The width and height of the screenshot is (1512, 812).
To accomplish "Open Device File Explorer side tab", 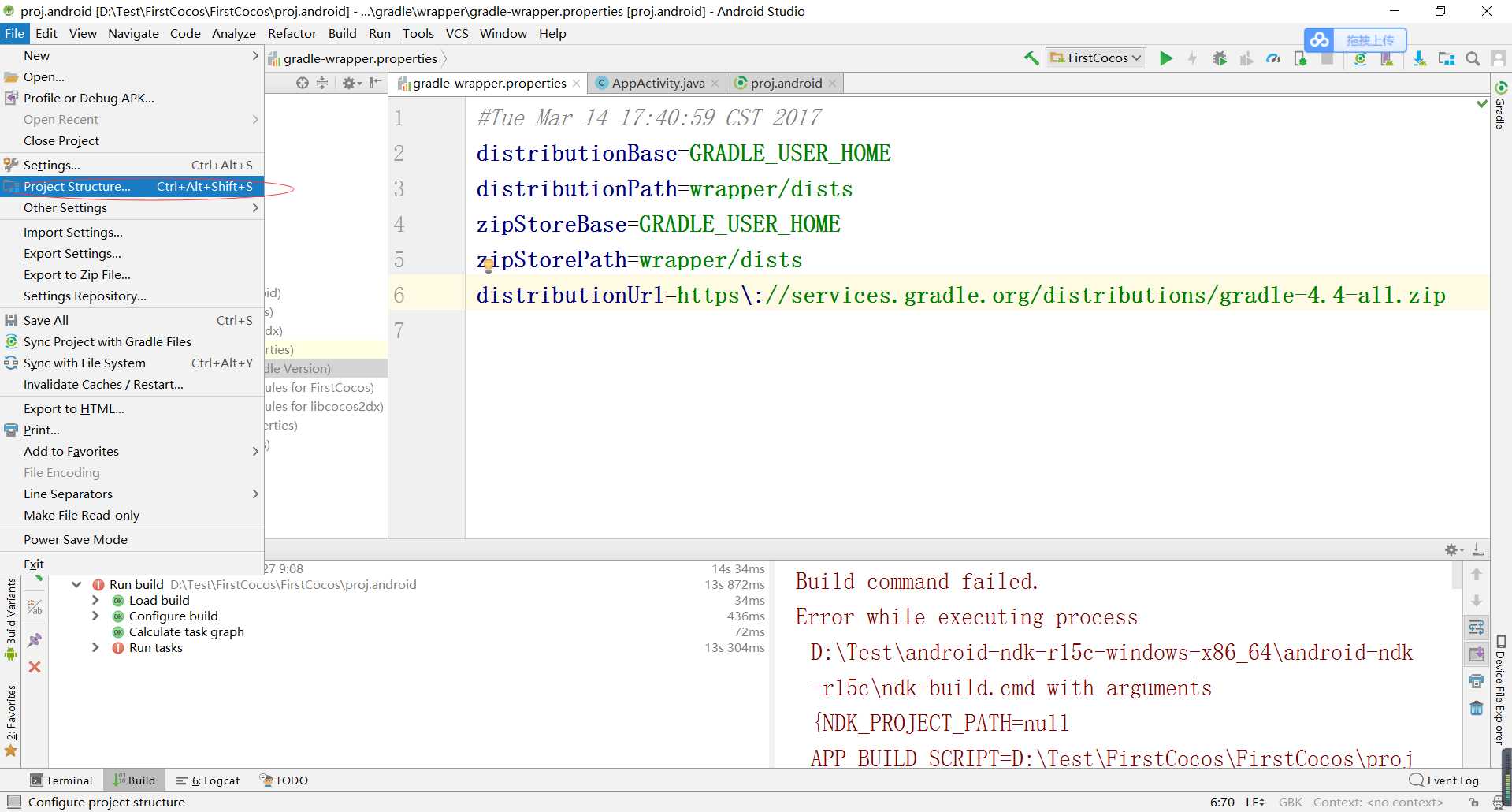I will [1500, 690].
